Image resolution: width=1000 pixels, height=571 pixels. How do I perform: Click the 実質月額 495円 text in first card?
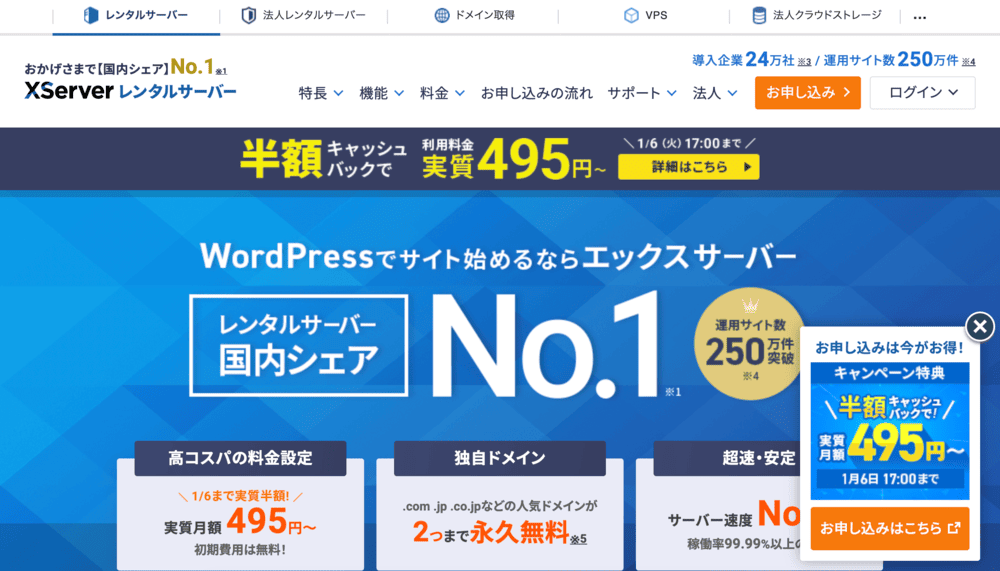pyautogui.click(x=240, y=523)
